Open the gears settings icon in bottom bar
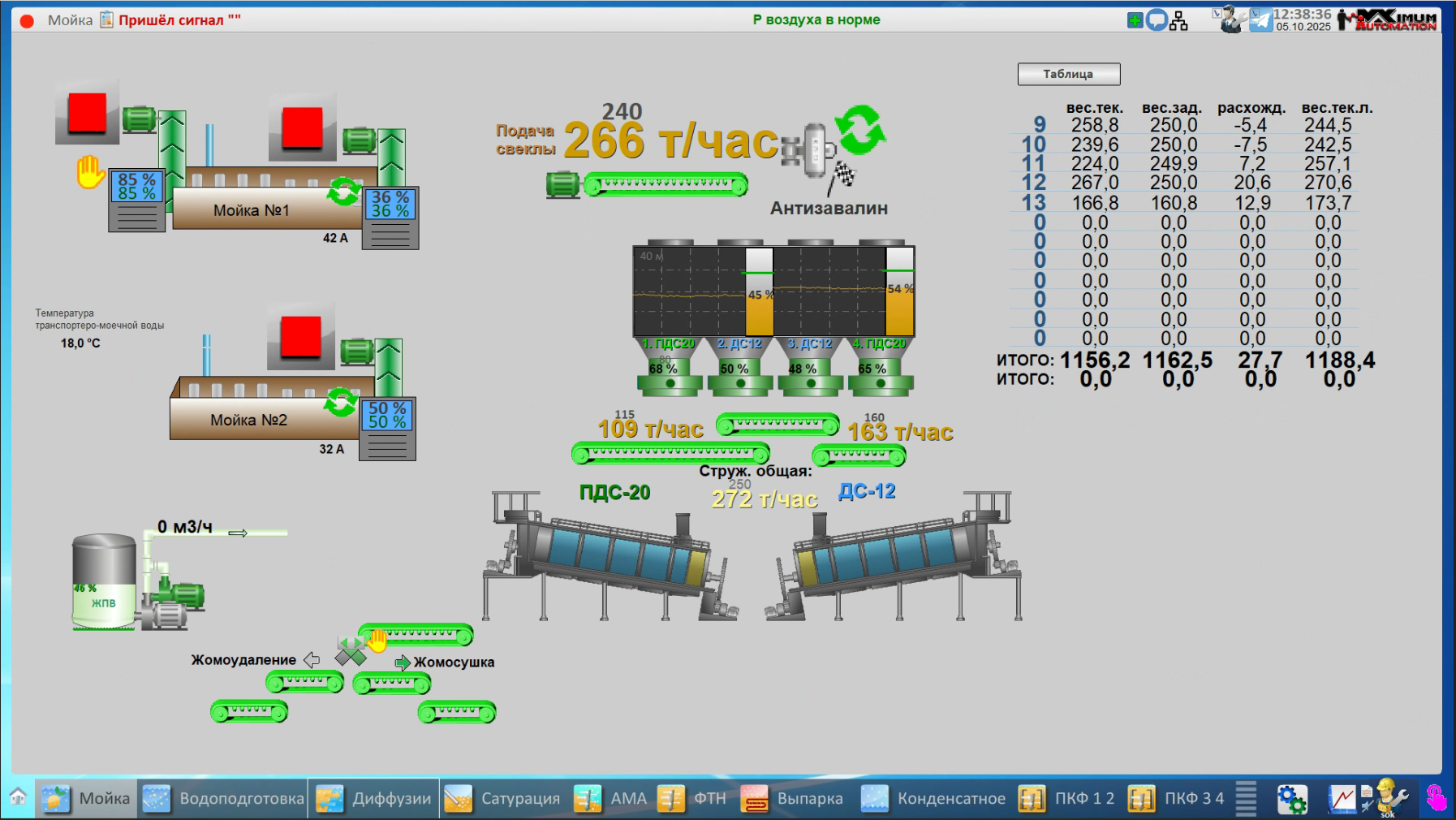 click(x=1291, y=799)
